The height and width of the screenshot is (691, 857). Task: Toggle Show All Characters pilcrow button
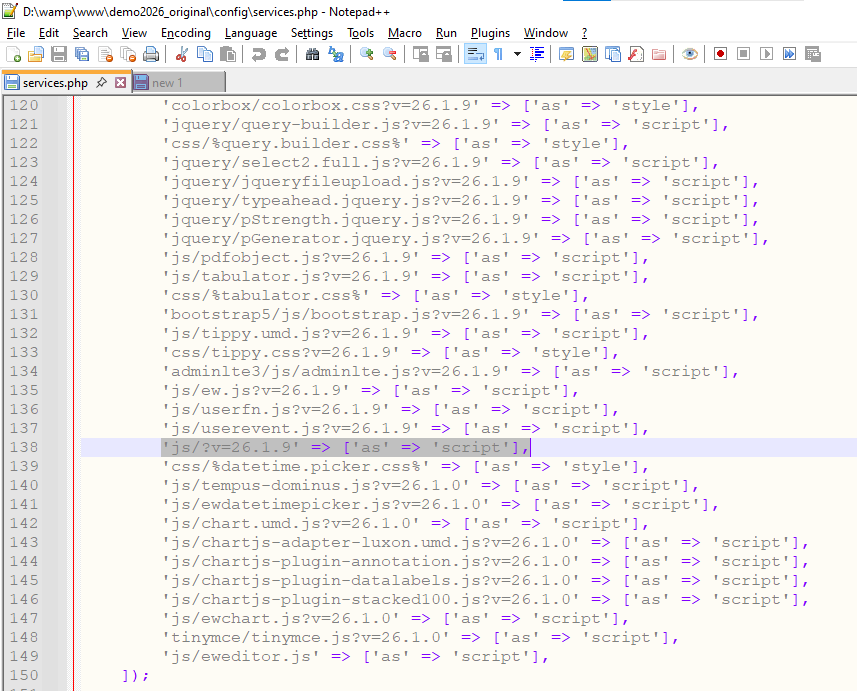pyautogui.click(x=498, y=54)
